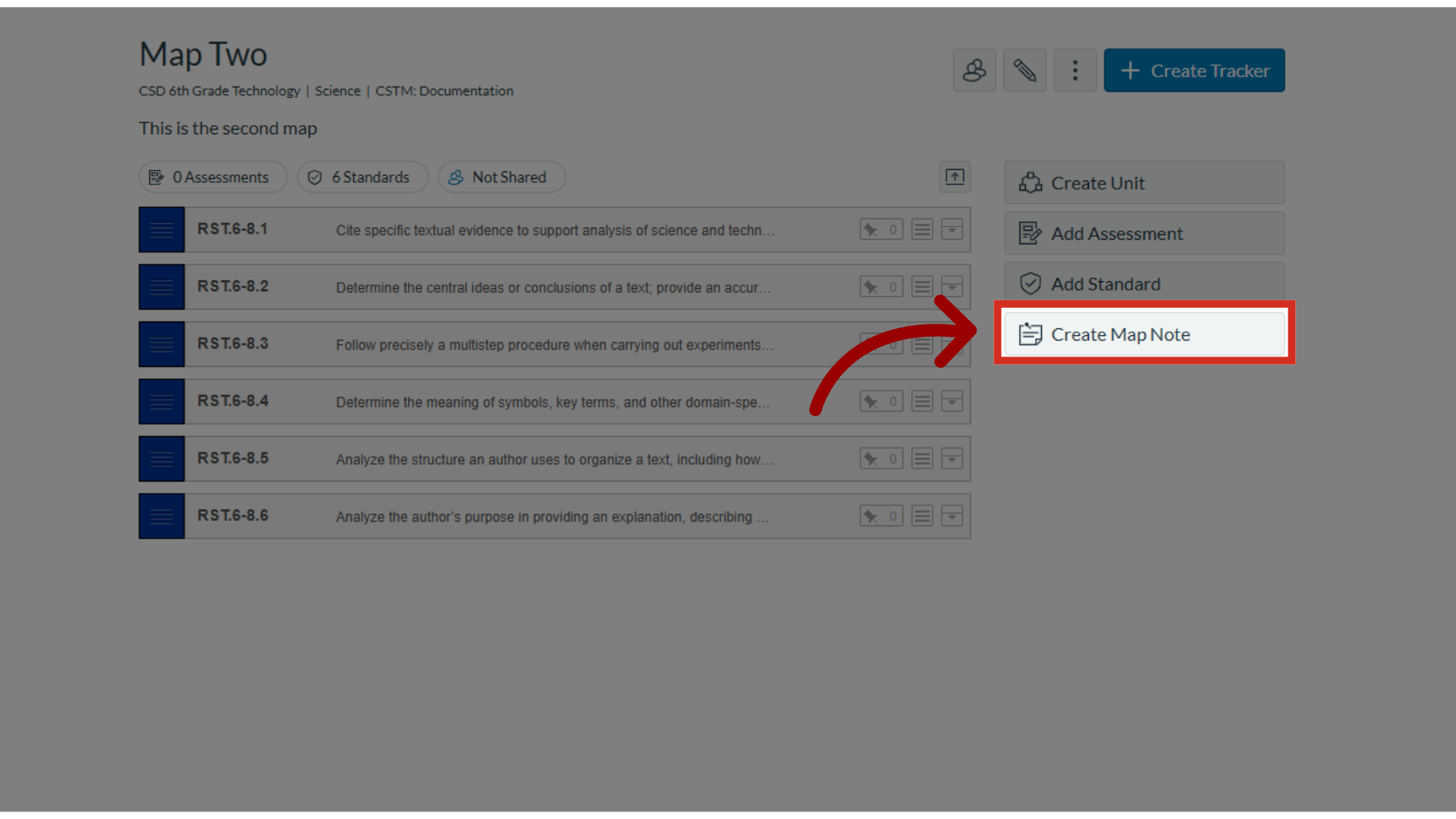Click the pin icon on the RST.6-8.4 row
The image size is (1456, 819).
(871, 401)
